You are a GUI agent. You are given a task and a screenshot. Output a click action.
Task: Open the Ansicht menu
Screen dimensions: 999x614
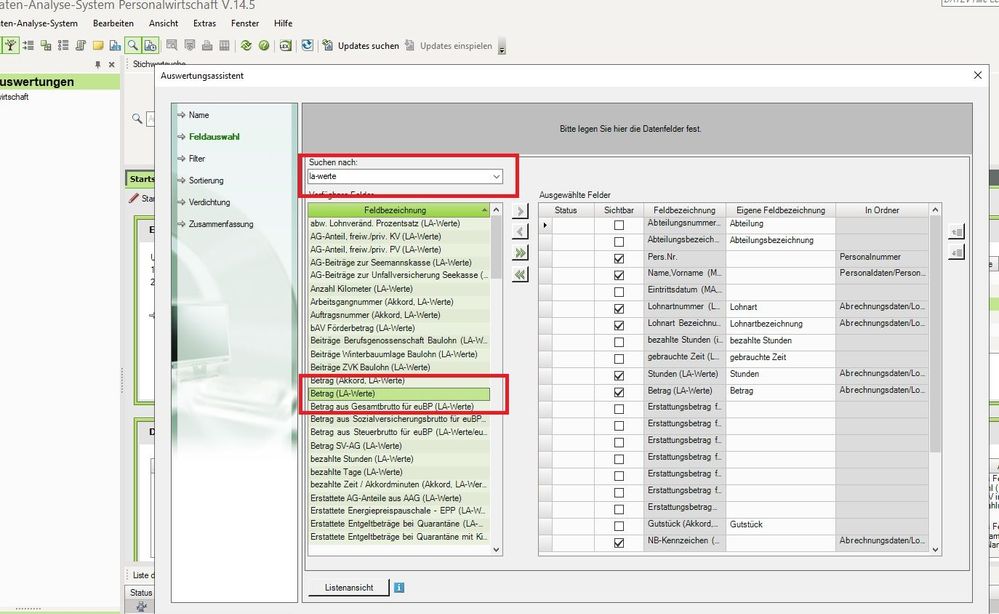[x=163, y=22]
